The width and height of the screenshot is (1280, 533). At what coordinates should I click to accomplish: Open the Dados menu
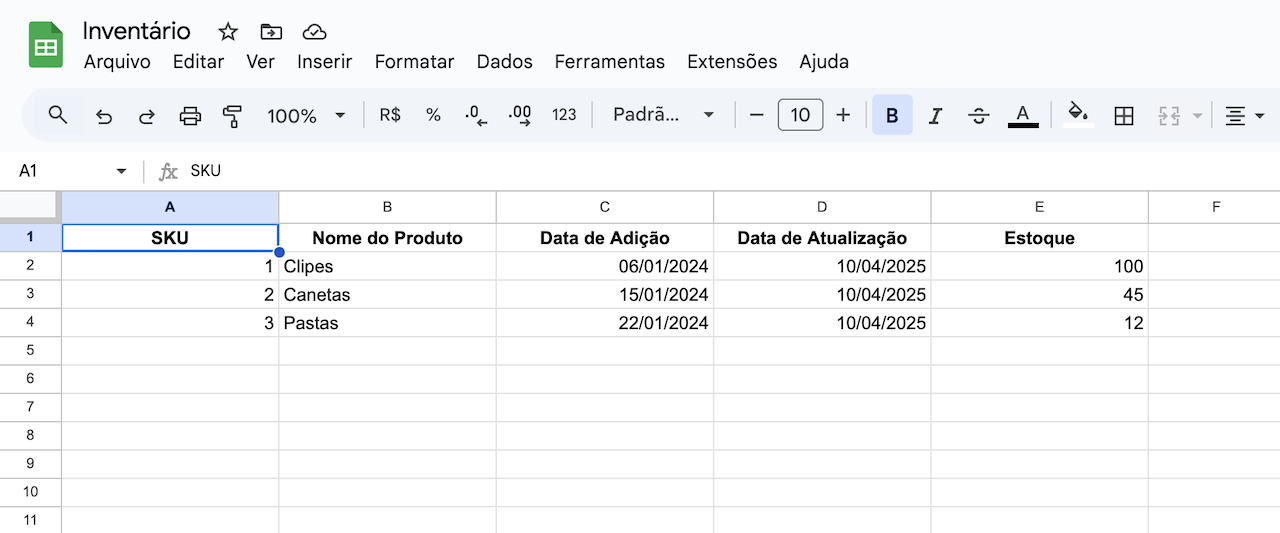click(504, 62)
